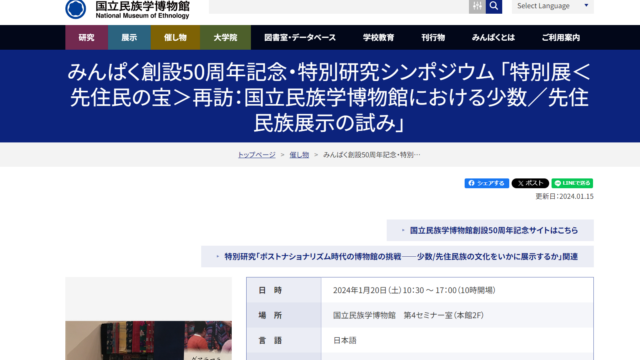Open the 特別研究 ポストナショナリズム related link
Viewport: 640px width, 360px height.
(x=398, y=256)
